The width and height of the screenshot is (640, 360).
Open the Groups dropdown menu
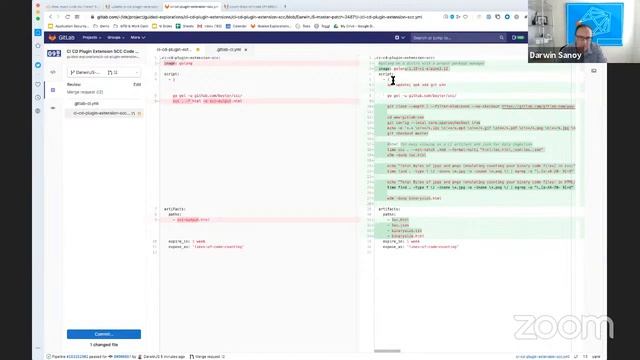pyautogui.click(x=116, y=38)
